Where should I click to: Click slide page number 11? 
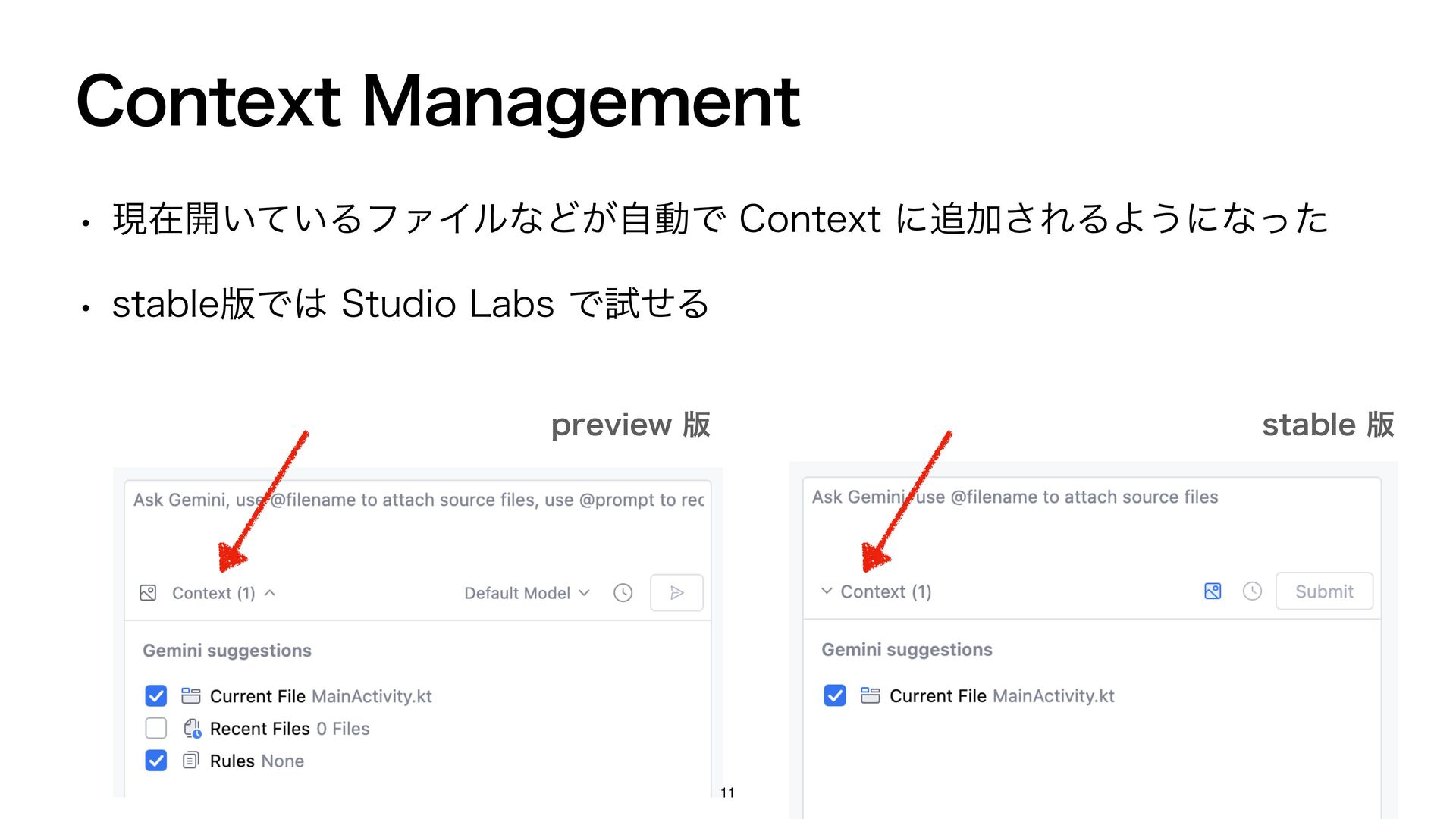point(727,792)
